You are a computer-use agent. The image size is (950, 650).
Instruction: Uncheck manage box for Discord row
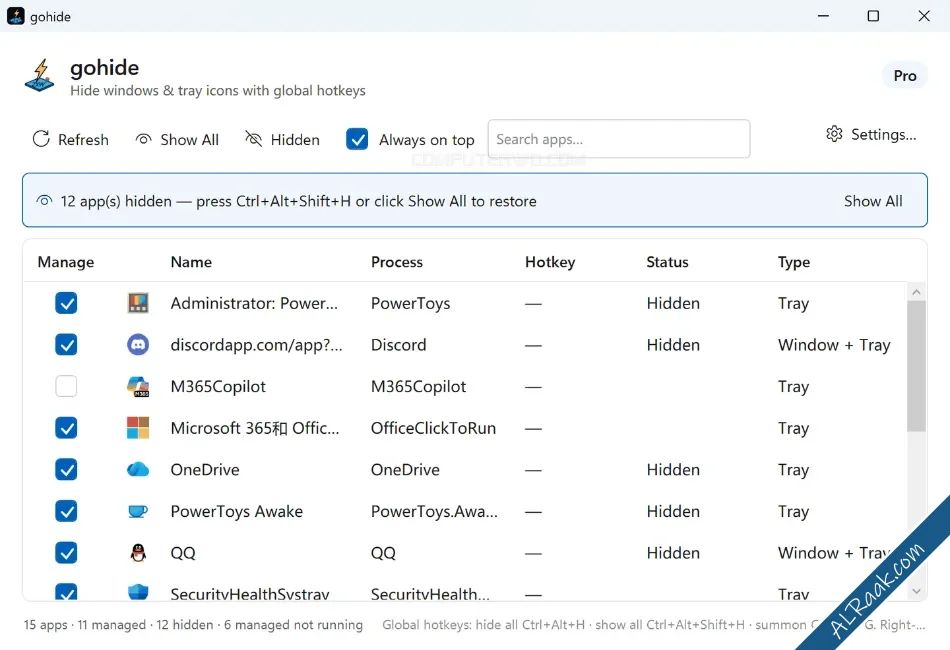pyautogui.click(x=66, y=345)
